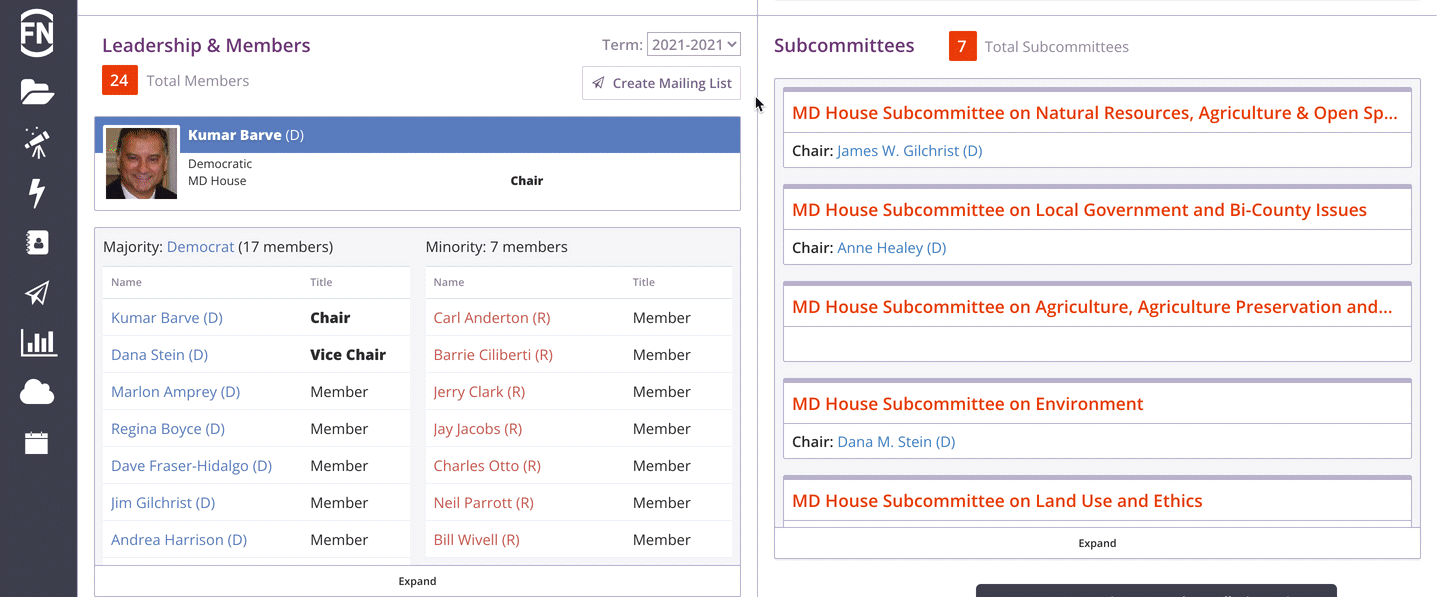The width and height of the screenshot is (1437, 597).
Task: Open Jay Jacobs (R) member link
Action: pos(478,429)
